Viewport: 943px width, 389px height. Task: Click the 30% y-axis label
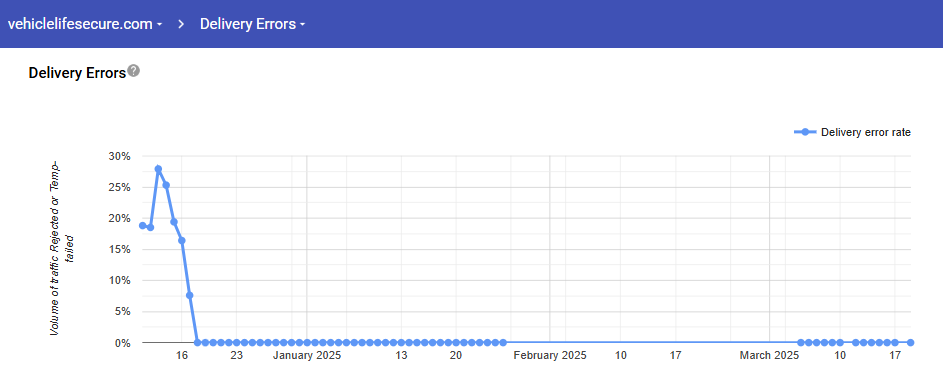[x=119, y=156]
